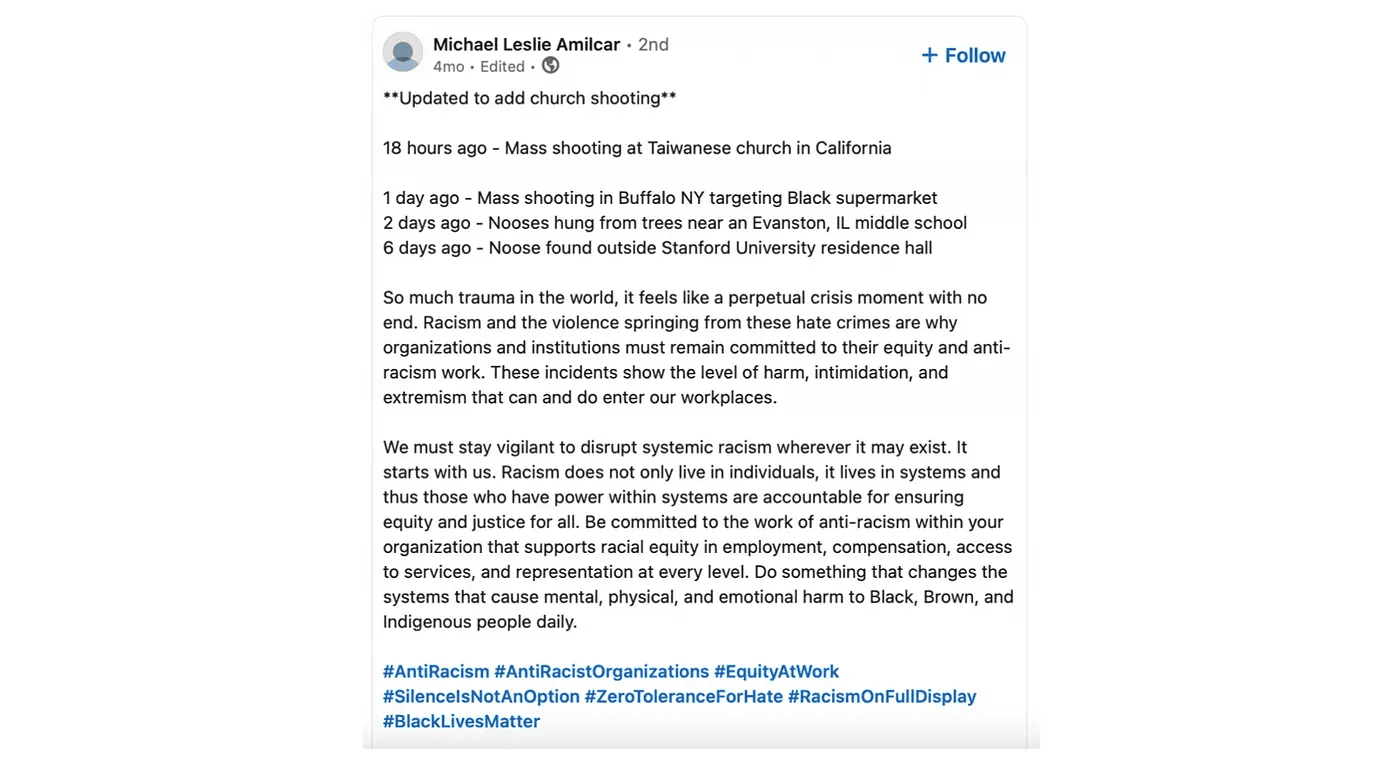Click the Edited label

[502, 67]
